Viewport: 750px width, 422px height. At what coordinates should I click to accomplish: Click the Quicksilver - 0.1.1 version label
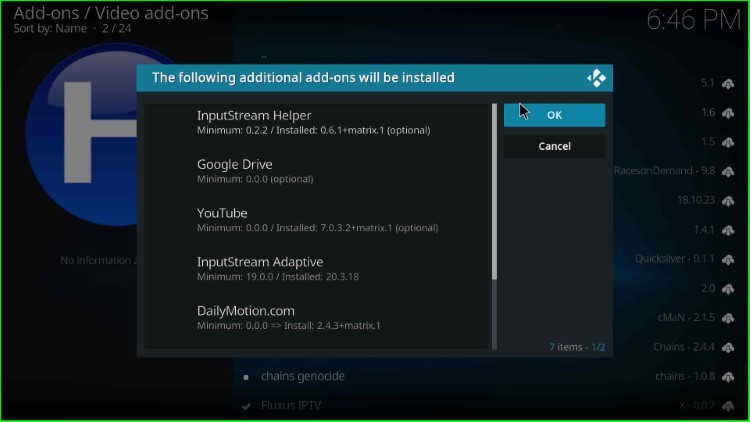click(x=674, y=259)
